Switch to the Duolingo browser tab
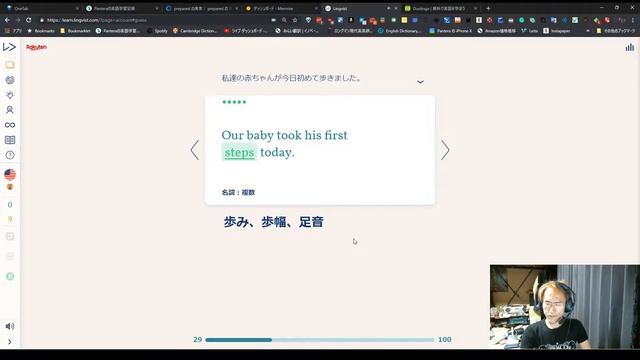This screenshot has width=640, height=360. point(441,8)
